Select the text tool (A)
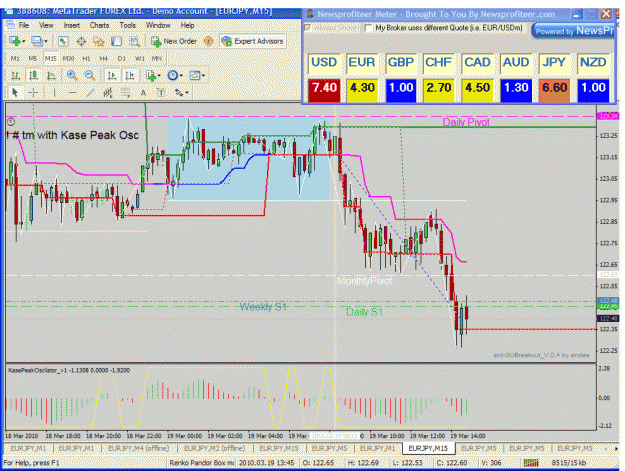 click(x=143, y=93)
